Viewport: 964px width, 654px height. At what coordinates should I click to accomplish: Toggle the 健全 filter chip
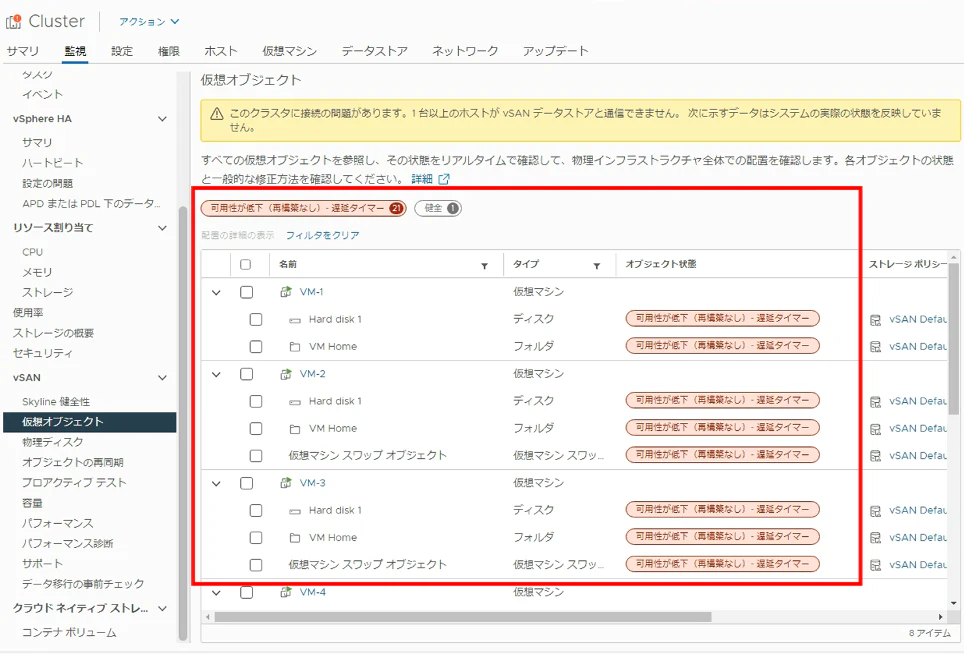[x=438, y=208]
